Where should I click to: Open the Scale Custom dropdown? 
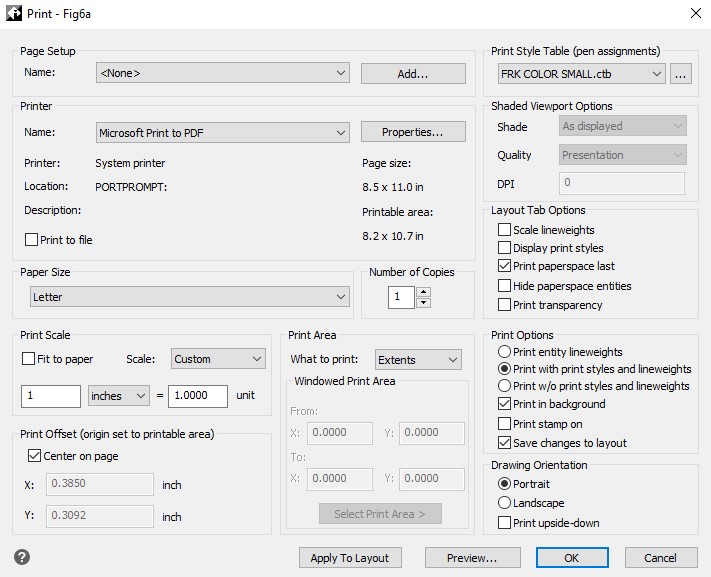click(218, 359)
